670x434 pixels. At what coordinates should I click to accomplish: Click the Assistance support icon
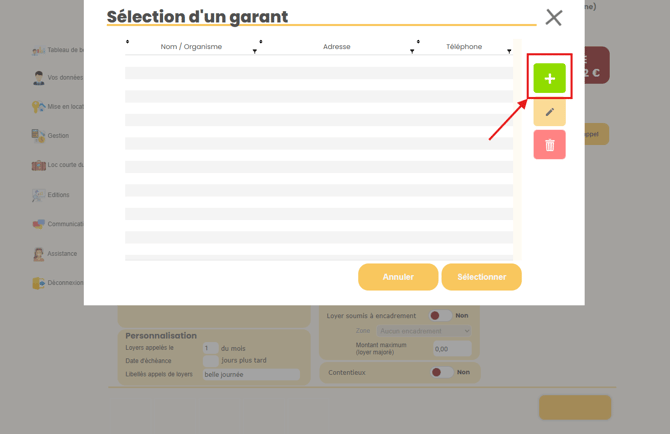click(39, 254)
